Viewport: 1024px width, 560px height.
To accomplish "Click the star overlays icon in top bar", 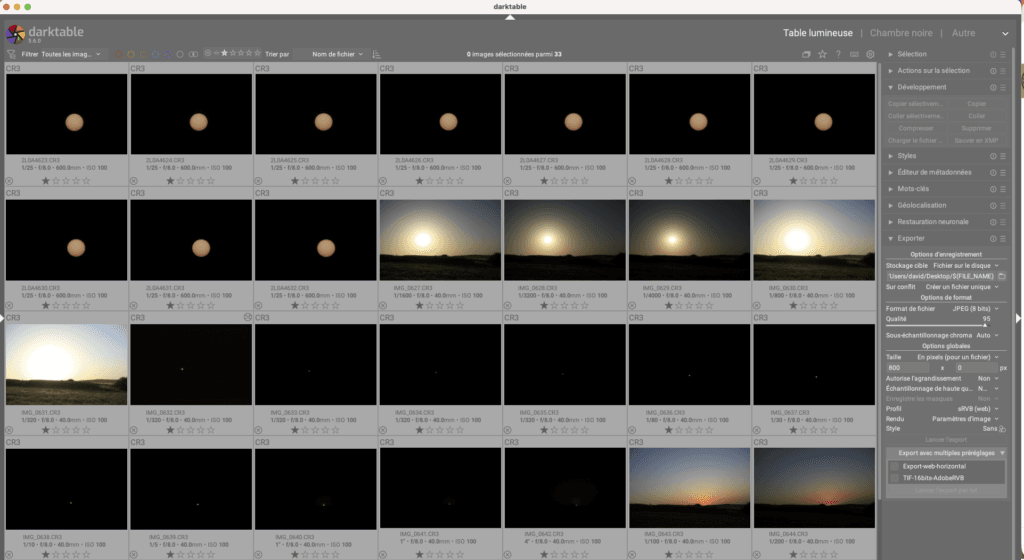I will [822, 54].
